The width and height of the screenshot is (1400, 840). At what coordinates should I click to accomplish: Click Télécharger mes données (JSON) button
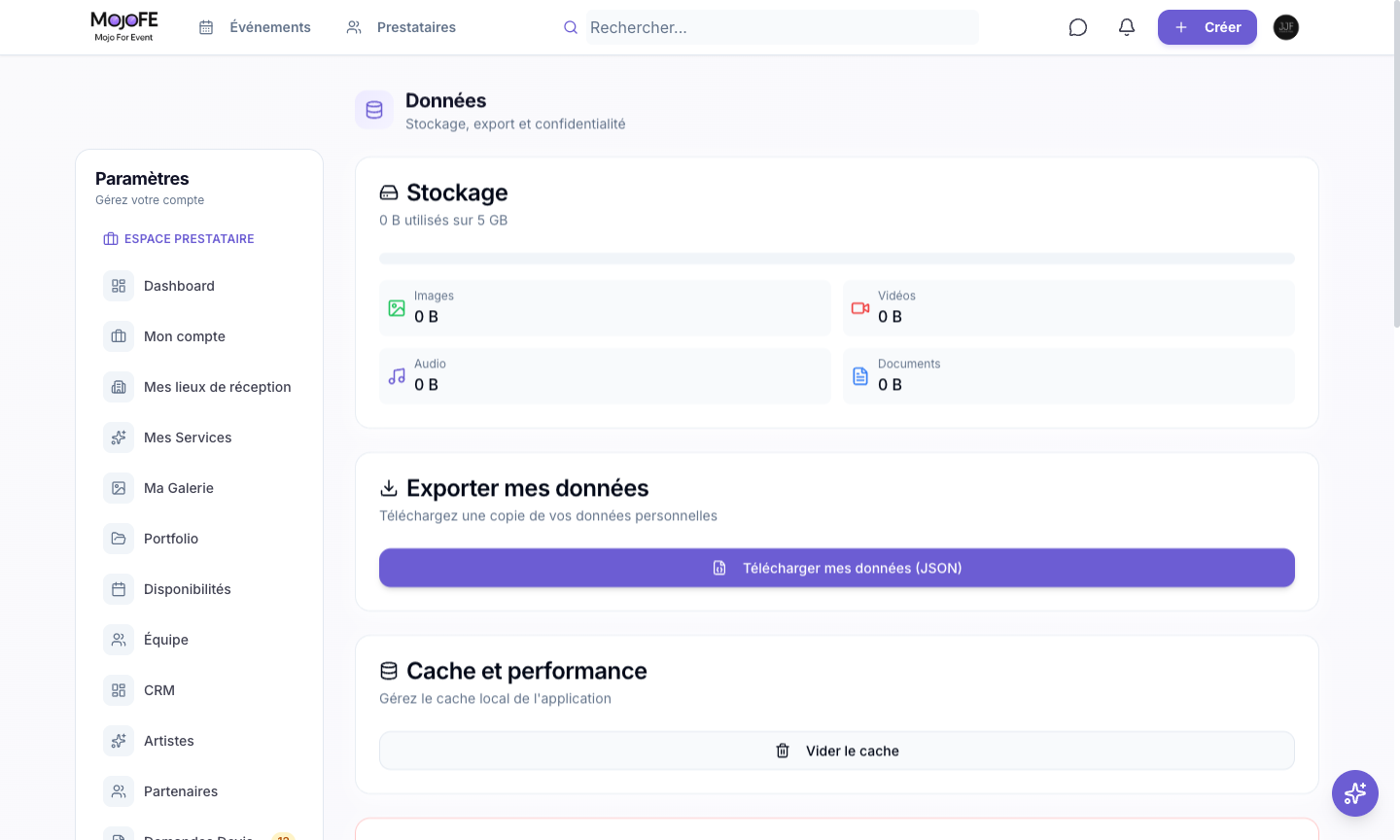[x=836, y=568]
